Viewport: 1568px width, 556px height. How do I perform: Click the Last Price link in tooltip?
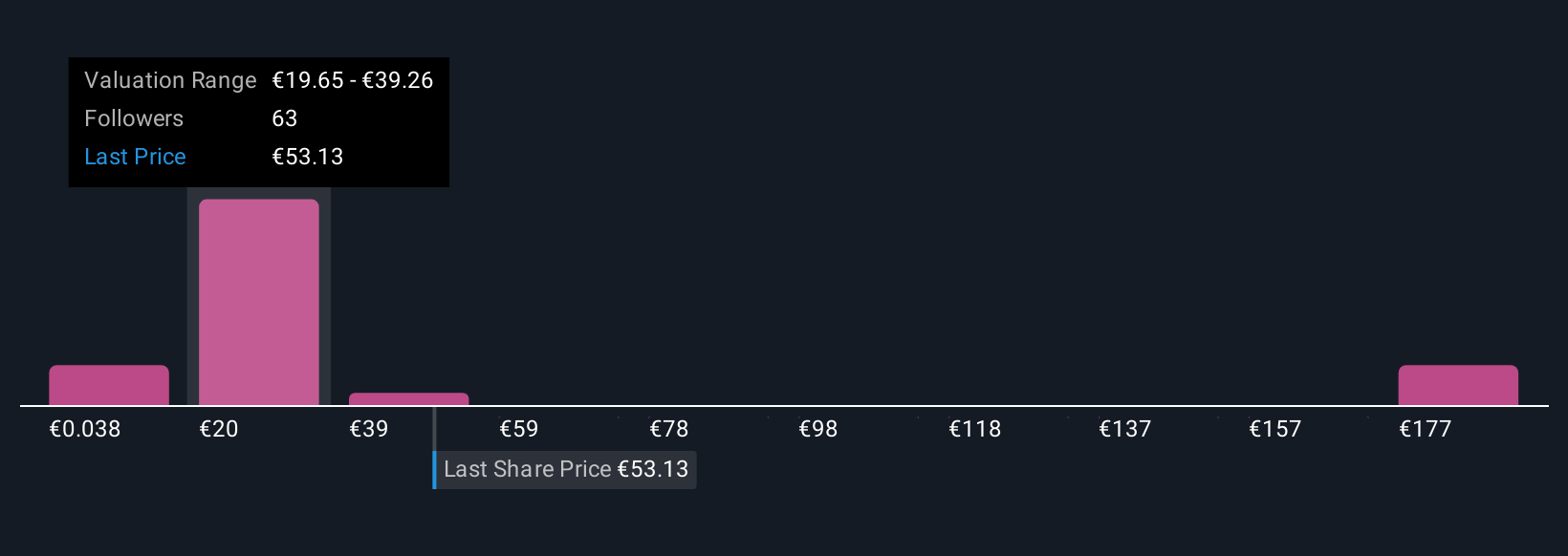click(135, 157)
